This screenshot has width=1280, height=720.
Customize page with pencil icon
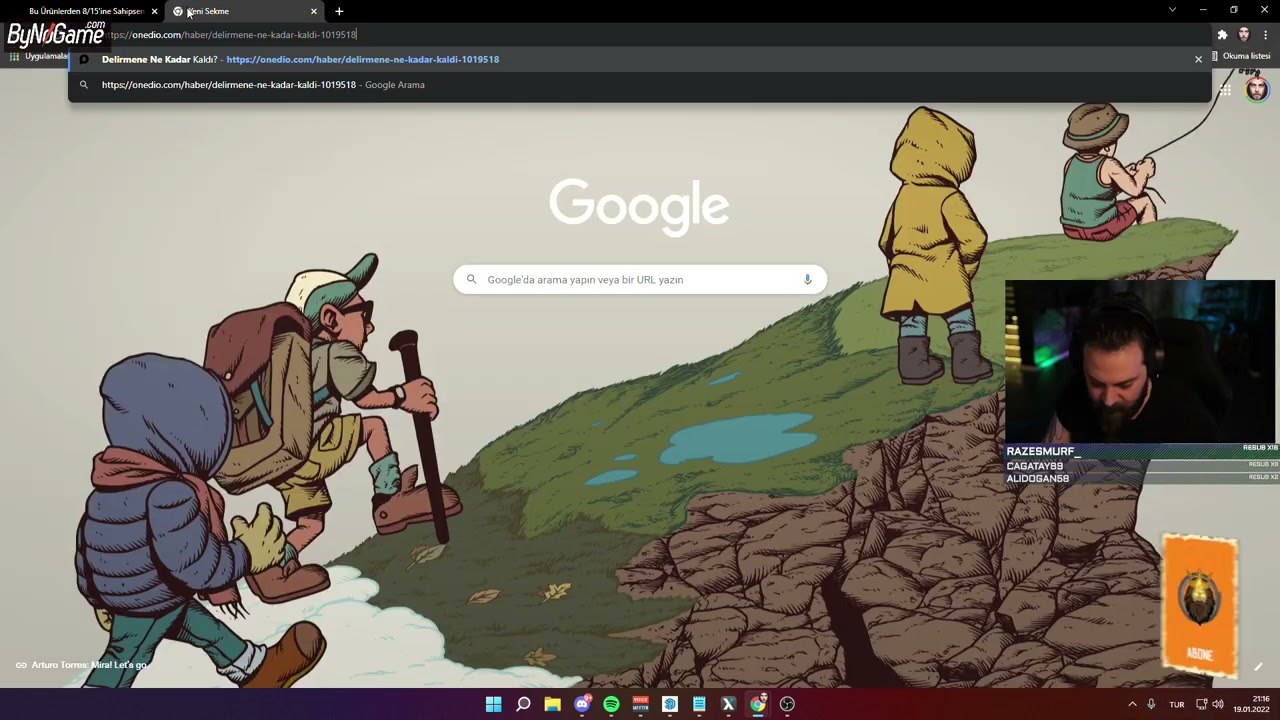1258,667
